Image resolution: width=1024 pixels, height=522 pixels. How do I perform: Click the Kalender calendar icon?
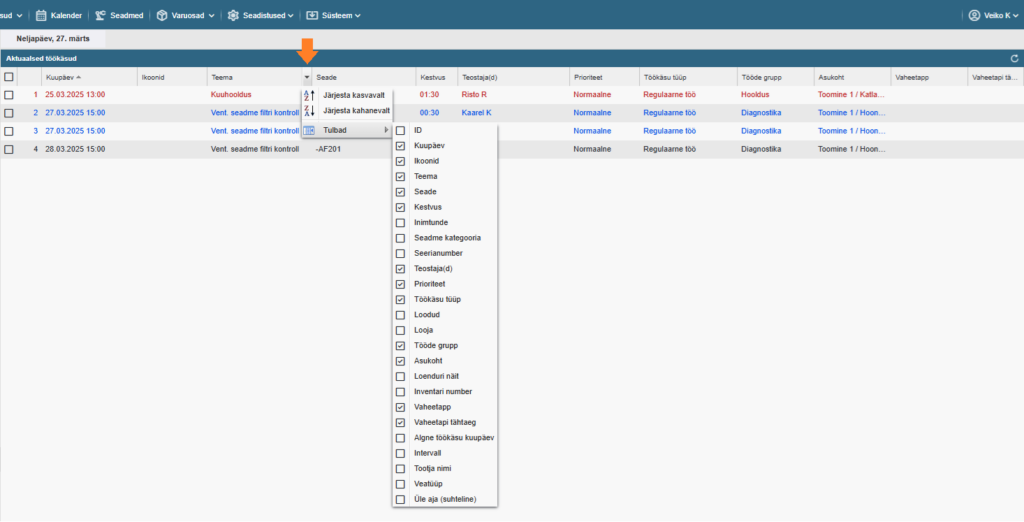(41, 15)
